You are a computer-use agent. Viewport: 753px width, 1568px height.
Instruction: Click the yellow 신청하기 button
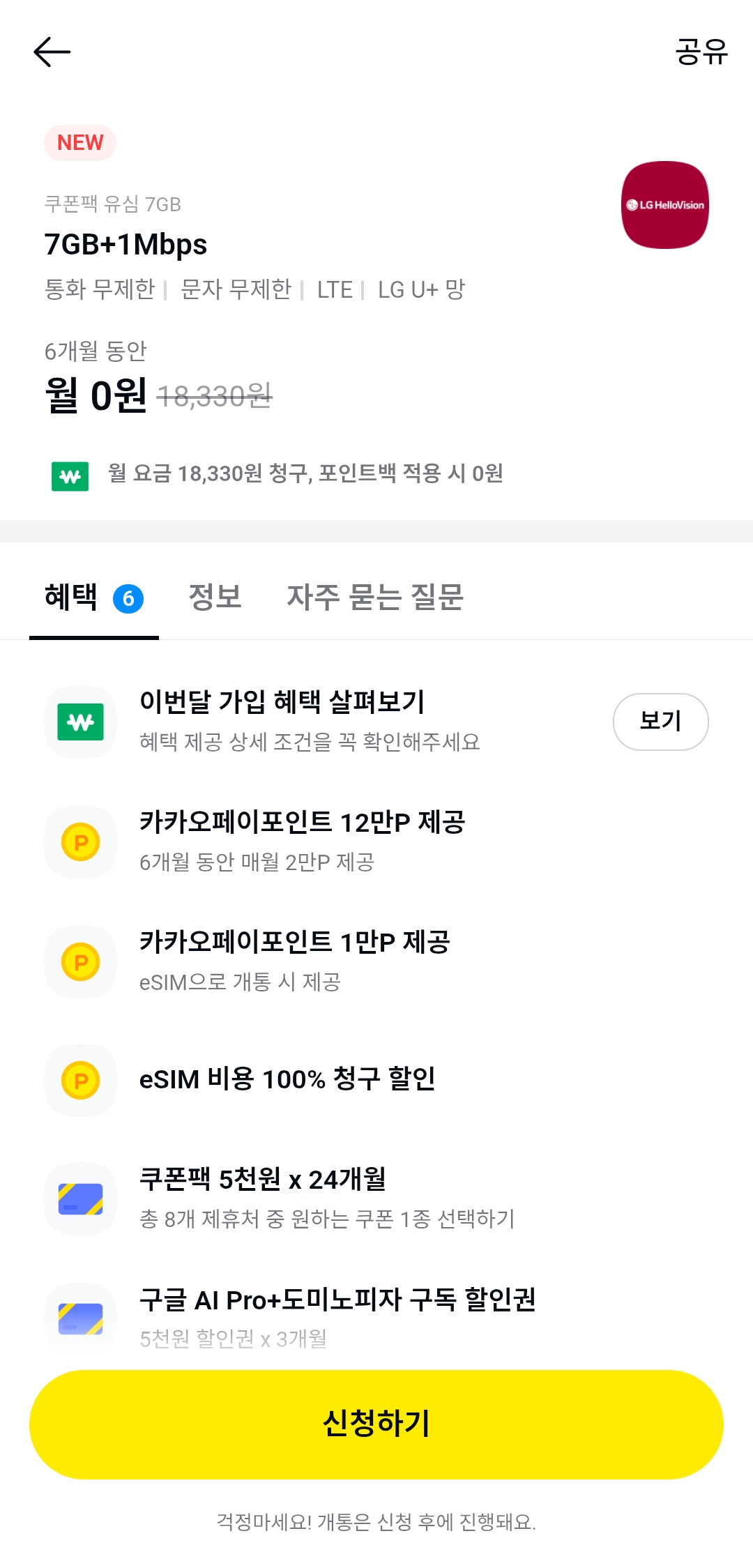pos(376,1424)
